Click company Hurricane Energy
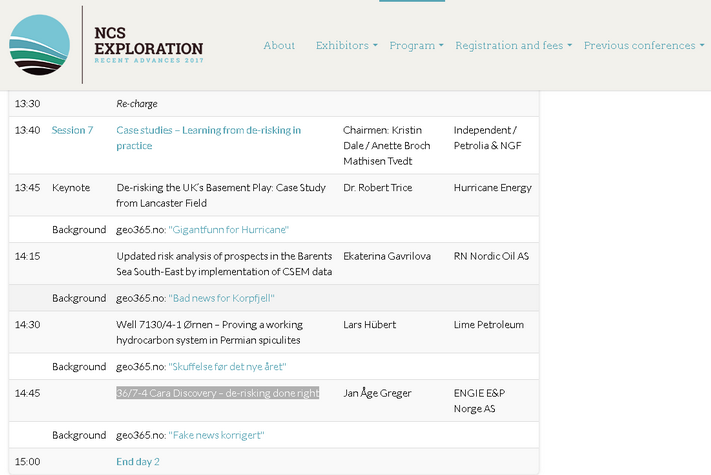Screen dimensions: 711x475 tap(492, 188)
